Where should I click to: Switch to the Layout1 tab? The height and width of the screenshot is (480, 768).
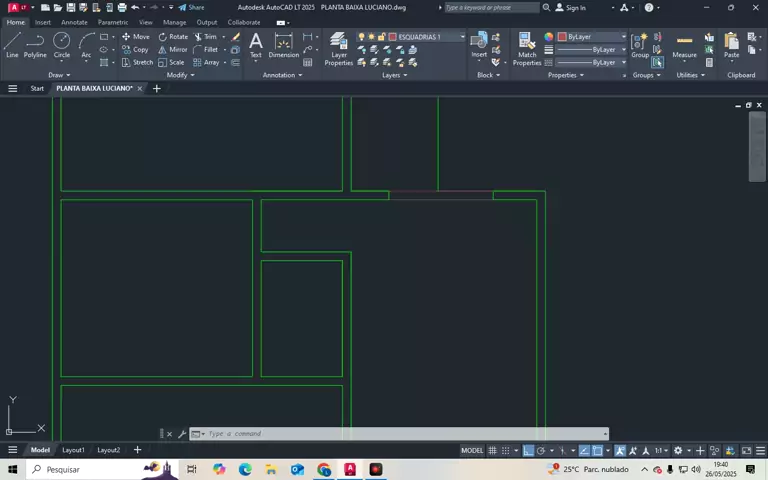[73, 450]
